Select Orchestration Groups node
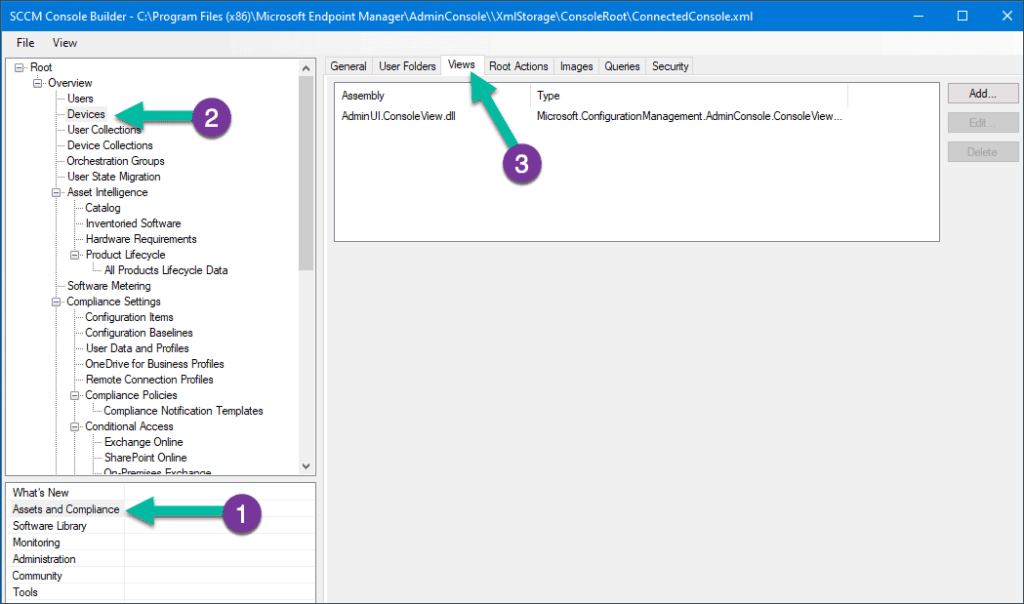Image resolution: width=1024 pixels, height=604 pixels. (116, 161)
